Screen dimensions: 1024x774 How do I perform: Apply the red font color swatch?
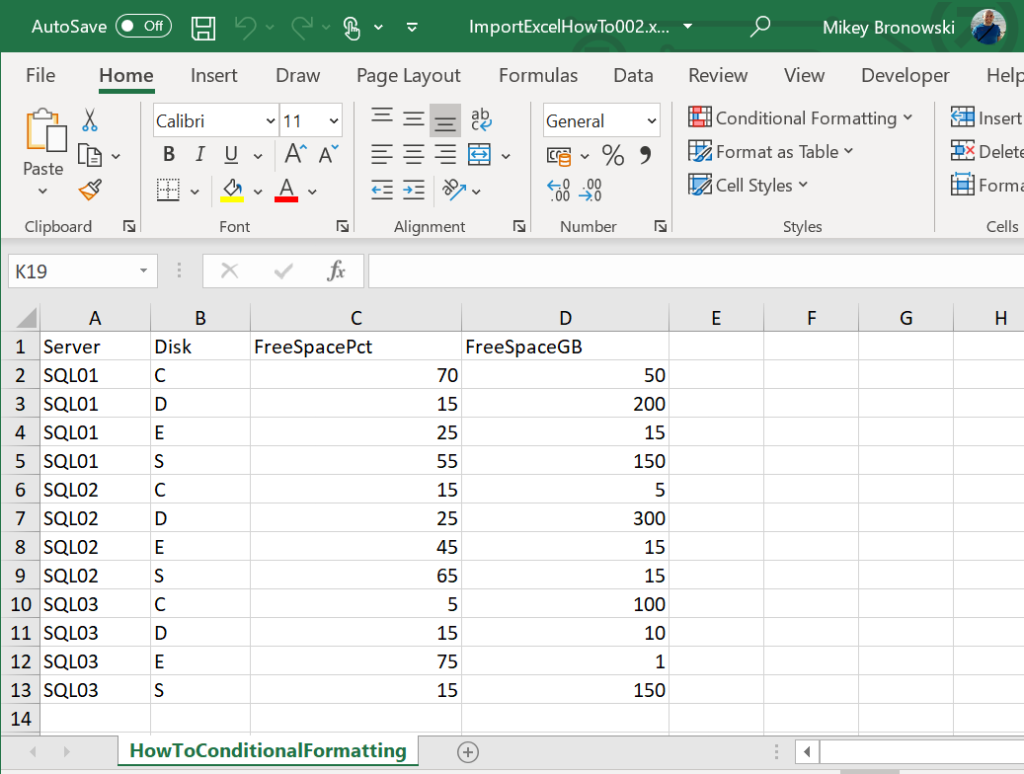[x=287, y=189]
